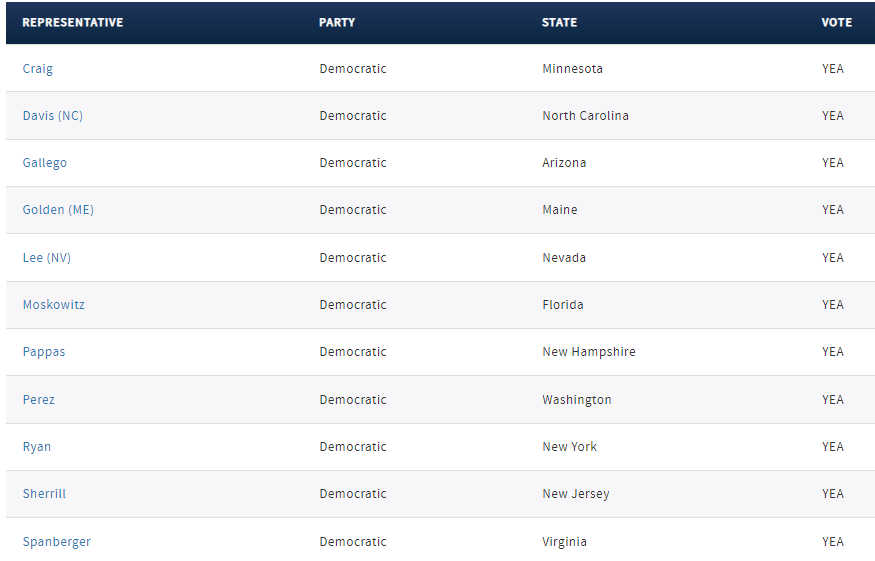Open the Golden (ME) link
The width and height of the screenshot is (875, 561).
58,210
